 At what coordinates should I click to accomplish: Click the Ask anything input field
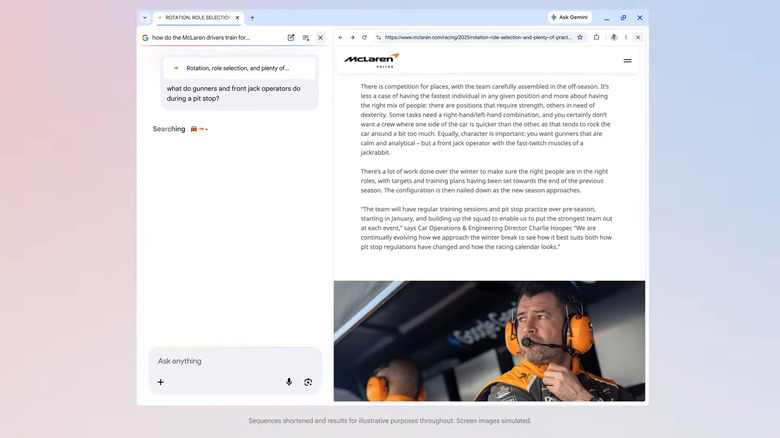[235, 361]
